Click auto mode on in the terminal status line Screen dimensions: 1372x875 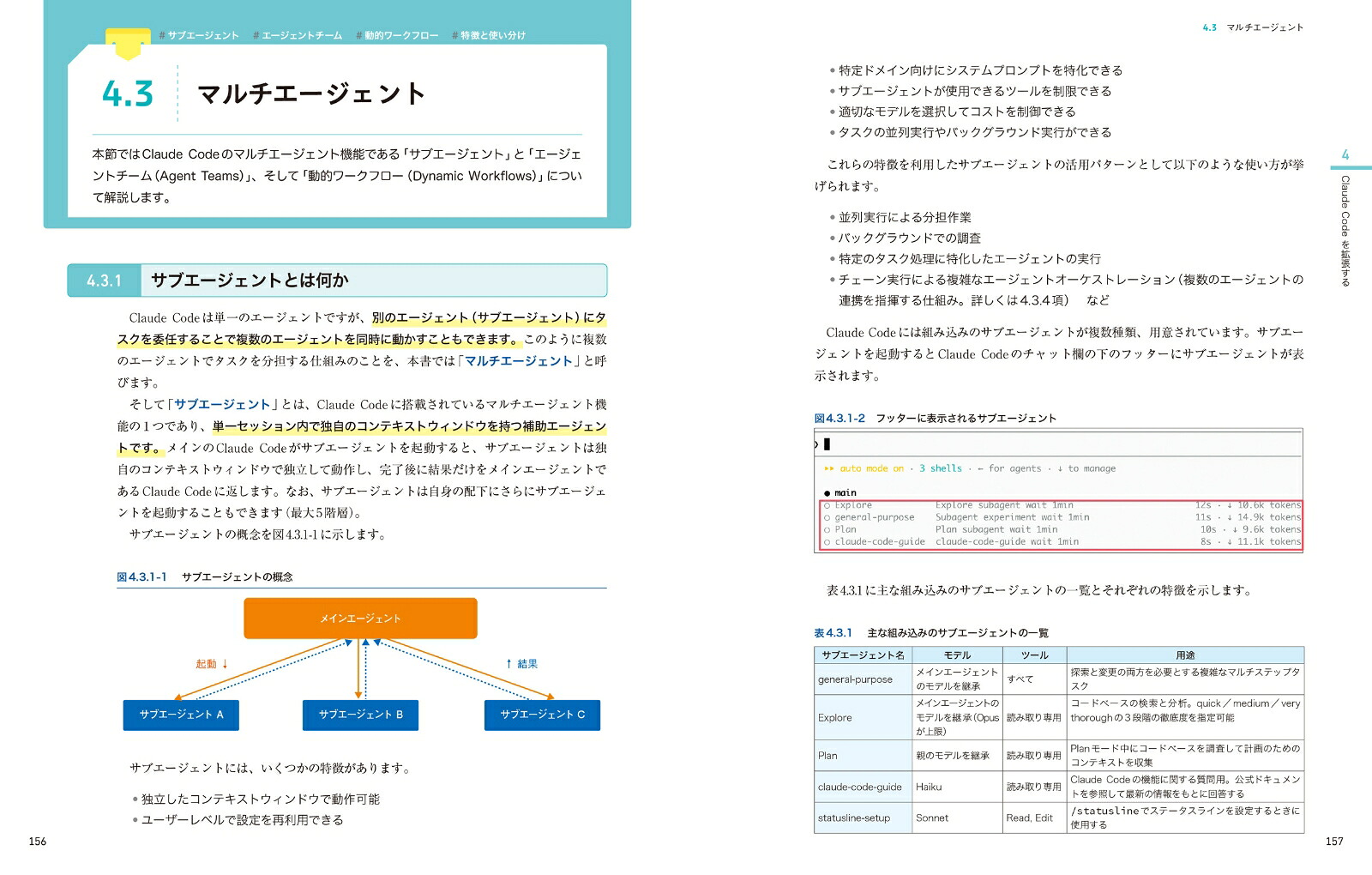(871, 468)
